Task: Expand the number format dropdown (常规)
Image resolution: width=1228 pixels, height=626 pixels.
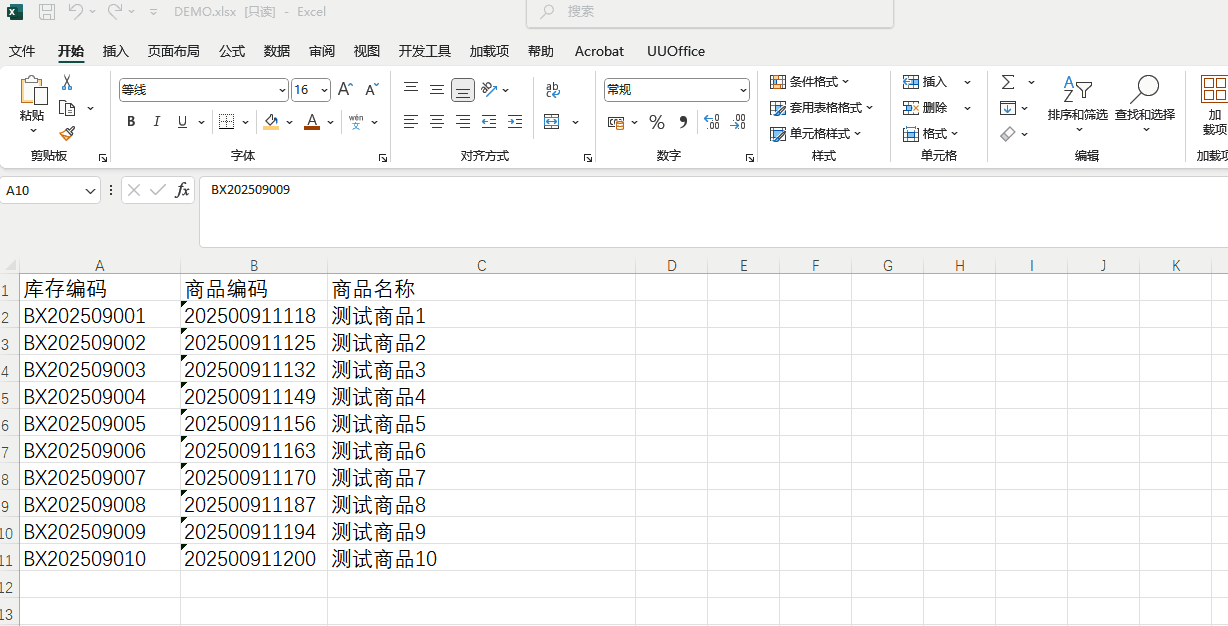Action: coord(742,90)
